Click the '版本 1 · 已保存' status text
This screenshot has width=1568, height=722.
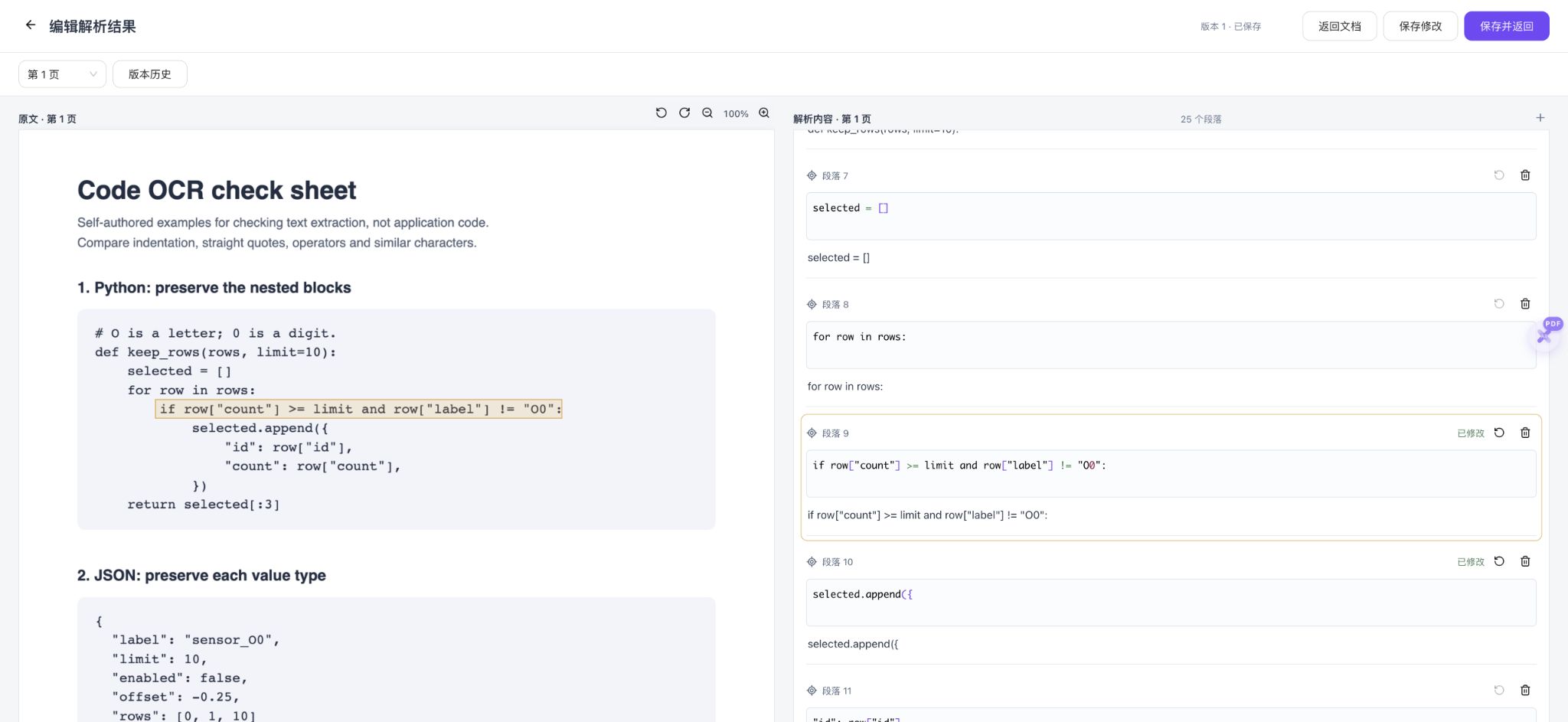[x=1230, y=26]
